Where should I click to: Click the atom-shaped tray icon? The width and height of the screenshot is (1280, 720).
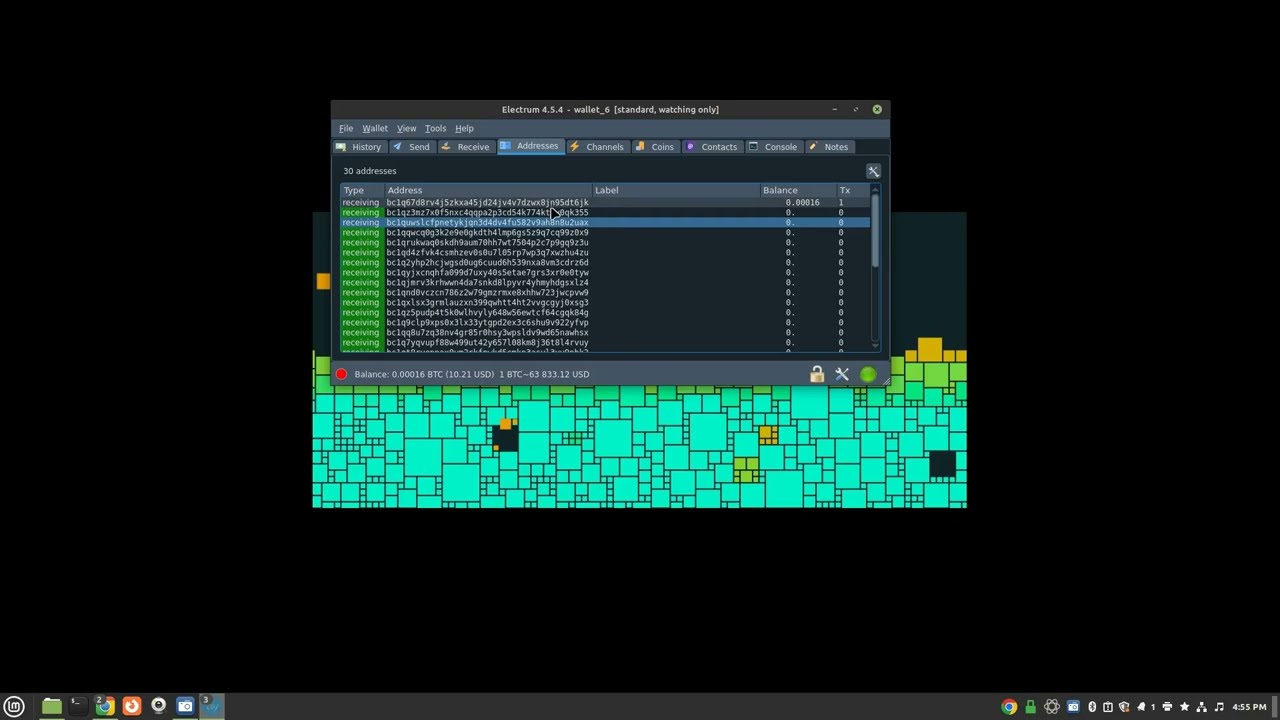click(1052, 707)
